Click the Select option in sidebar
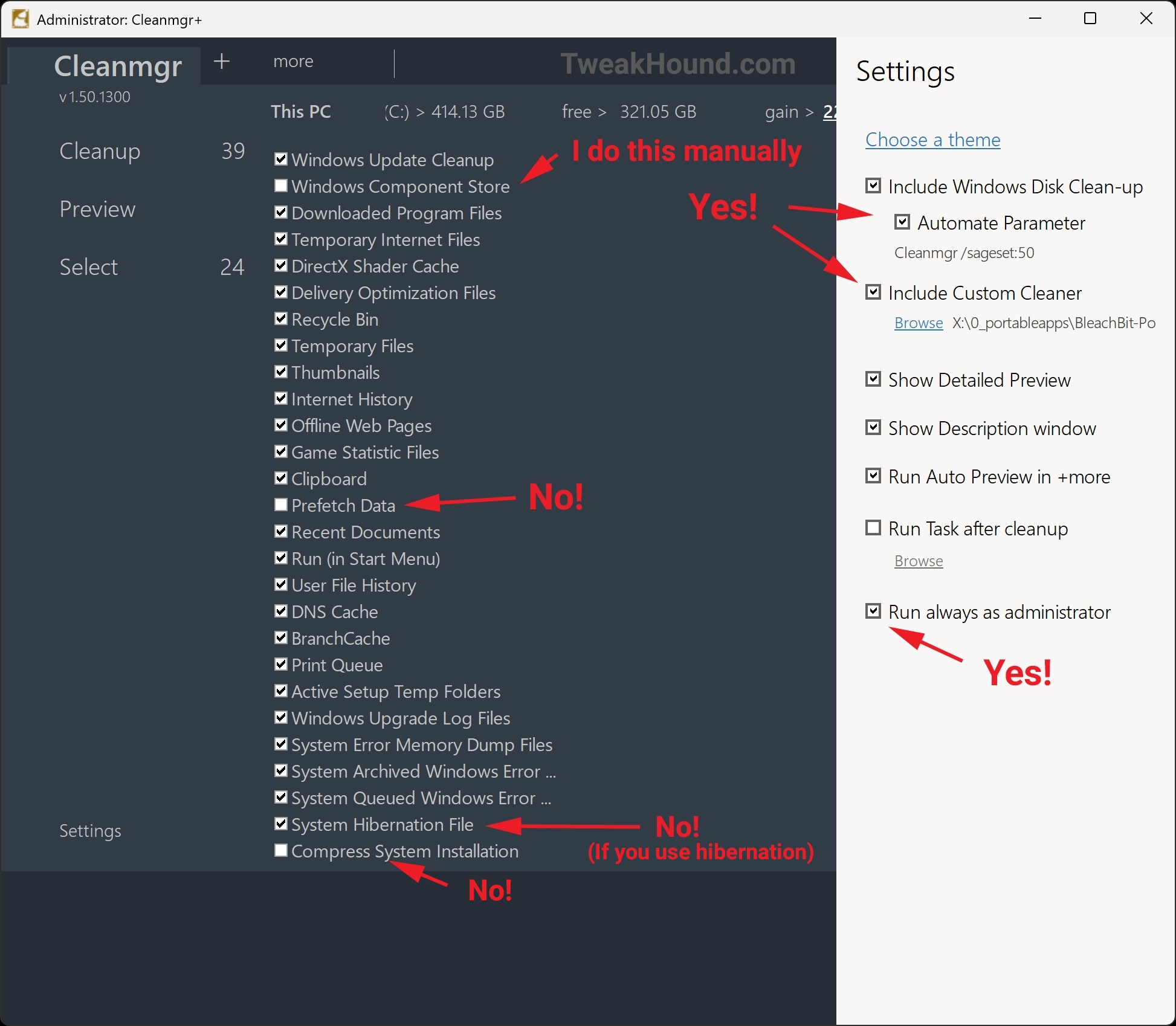This screenshot has width=1176, height=1026. [89, 267]
